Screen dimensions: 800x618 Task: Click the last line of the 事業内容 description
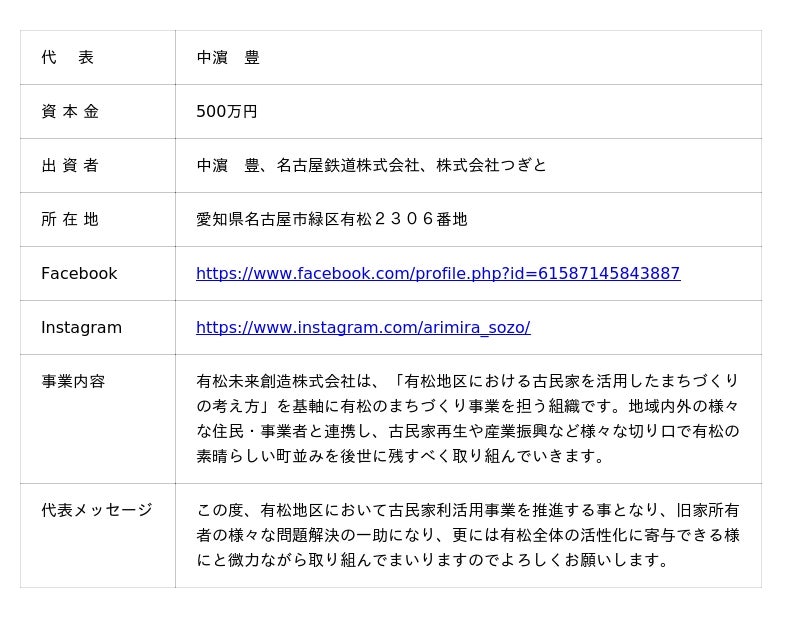point(401,456)
